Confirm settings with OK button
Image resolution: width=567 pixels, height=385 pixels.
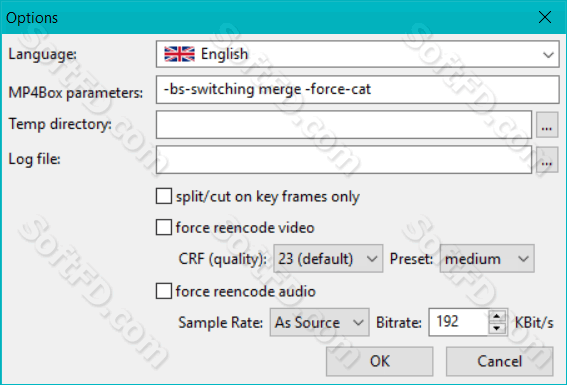379,361
